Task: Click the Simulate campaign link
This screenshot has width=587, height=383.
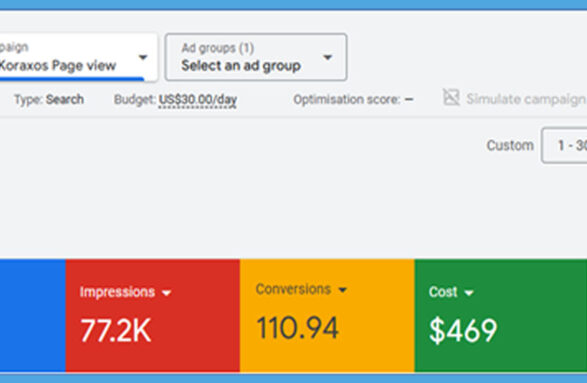Action: point(526,99)
